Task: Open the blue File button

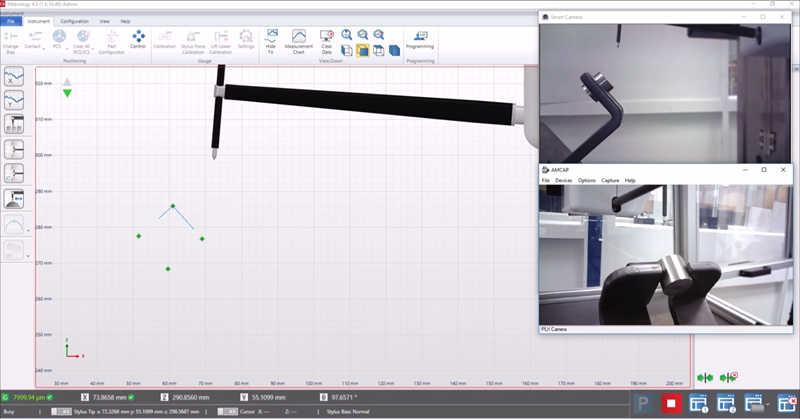Action: pyautogui.click(x=12, y=21)
